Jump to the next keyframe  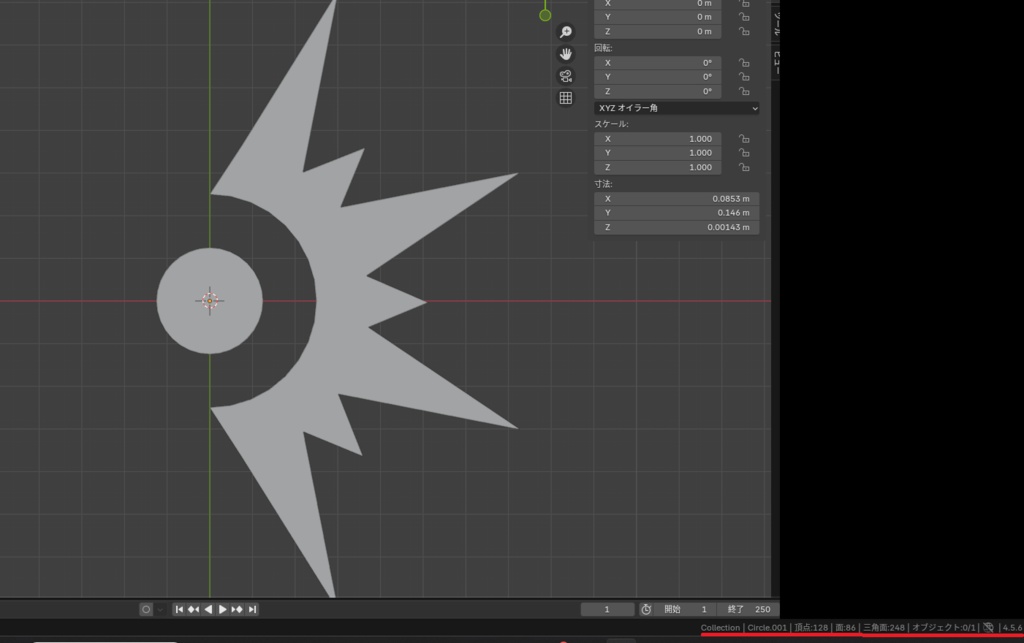(x=237, y=609)
